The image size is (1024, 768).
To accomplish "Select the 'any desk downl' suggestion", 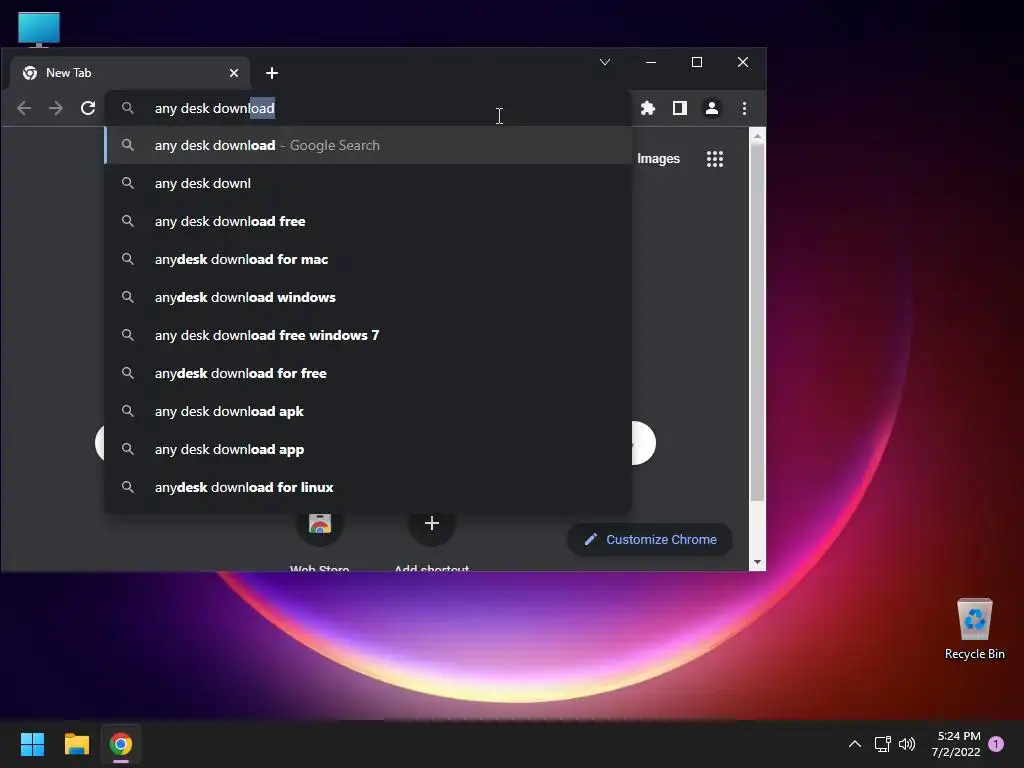I will click(x=368, y=184).
